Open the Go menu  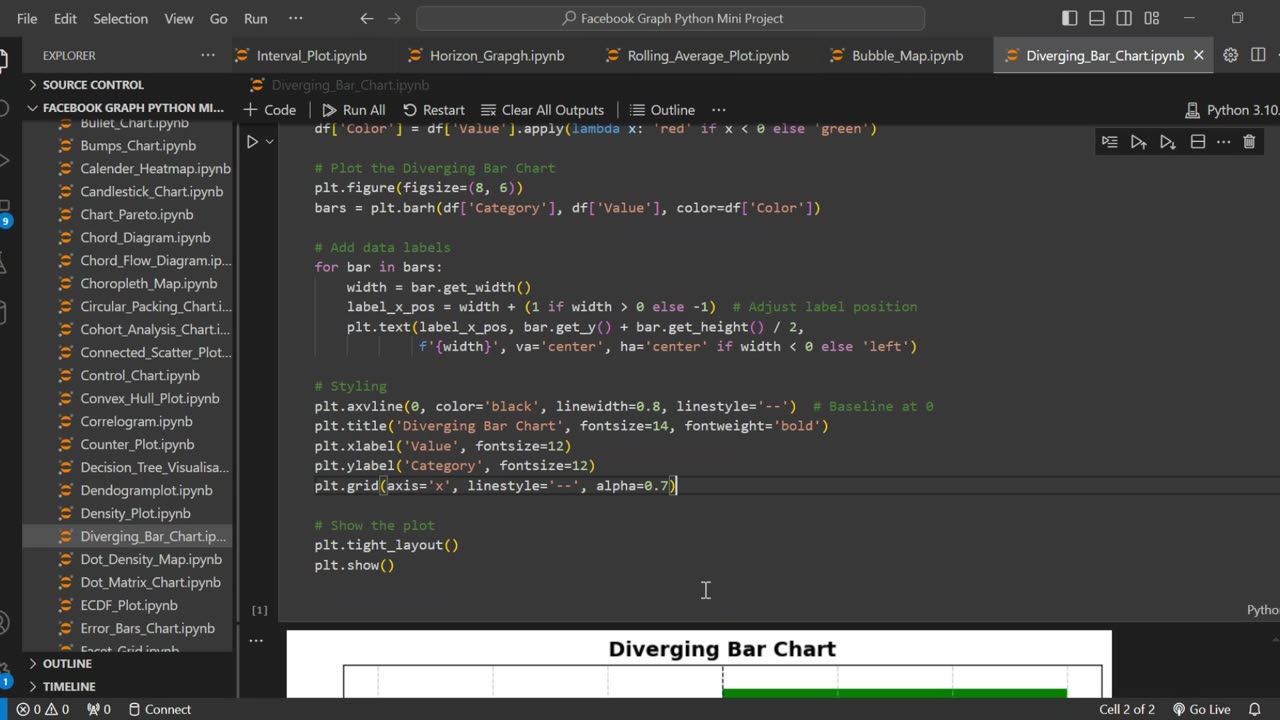click(x=219, y=18)
